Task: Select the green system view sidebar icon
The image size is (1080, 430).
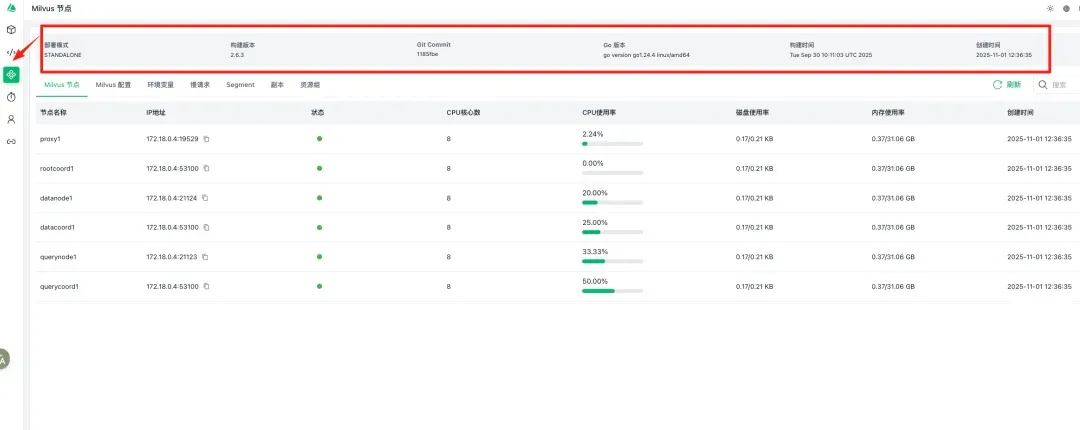Action: point(11,74)
